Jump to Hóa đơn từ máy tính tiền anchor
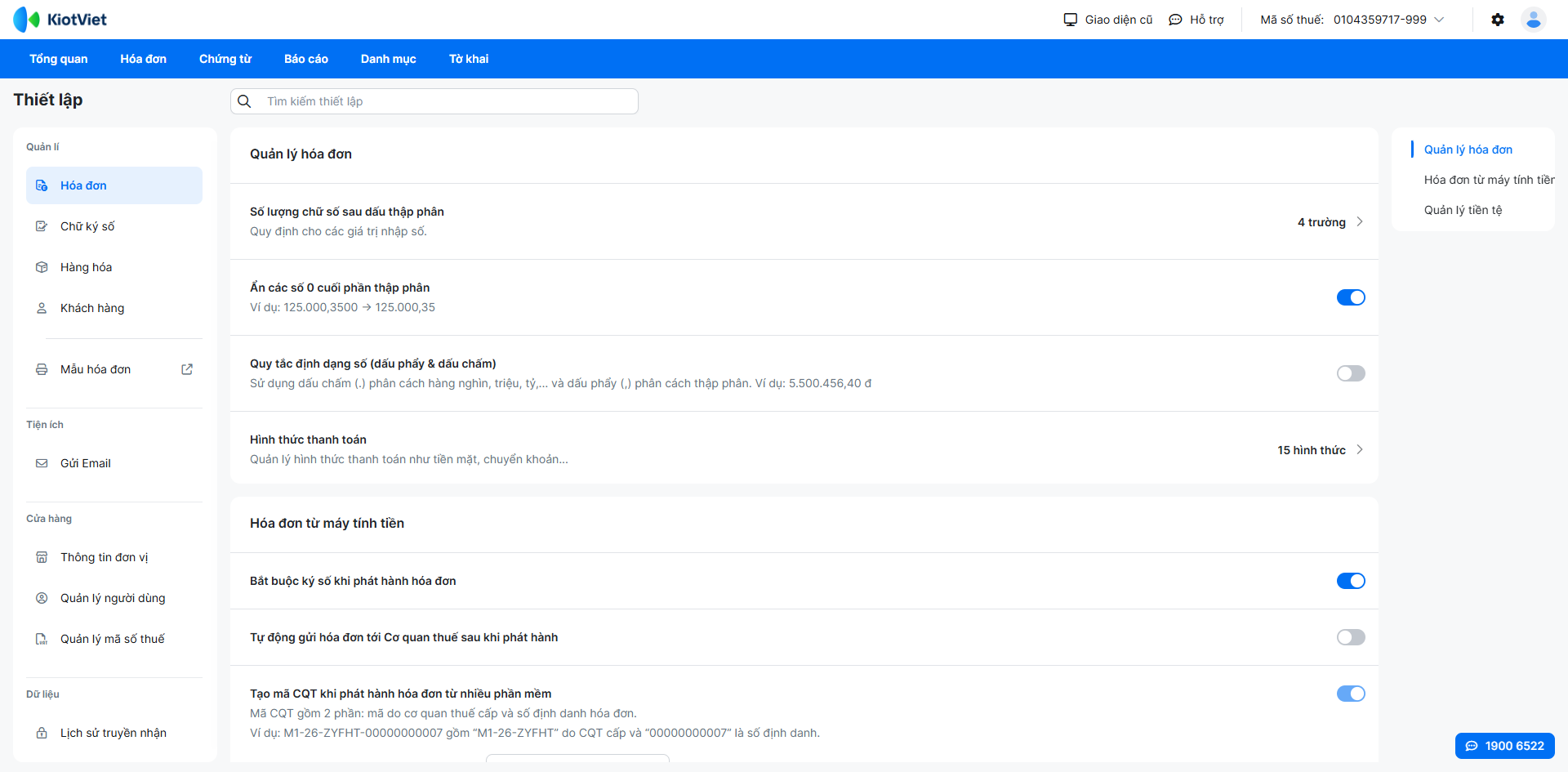Image resolution: width=1568 pixels, height=772 pixels. (1489, 180)
